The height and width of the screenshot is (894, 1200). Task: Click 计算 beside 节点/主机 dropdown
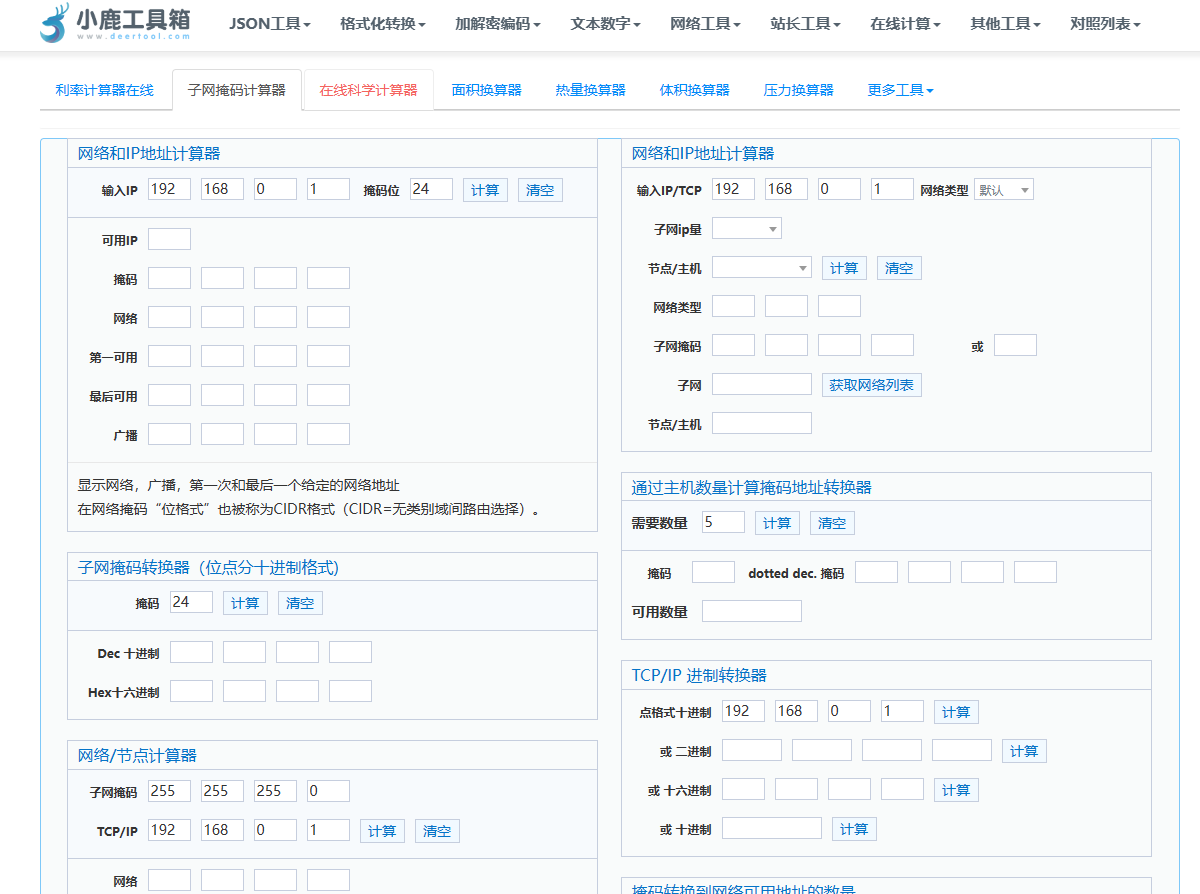(x=845, y=268)
